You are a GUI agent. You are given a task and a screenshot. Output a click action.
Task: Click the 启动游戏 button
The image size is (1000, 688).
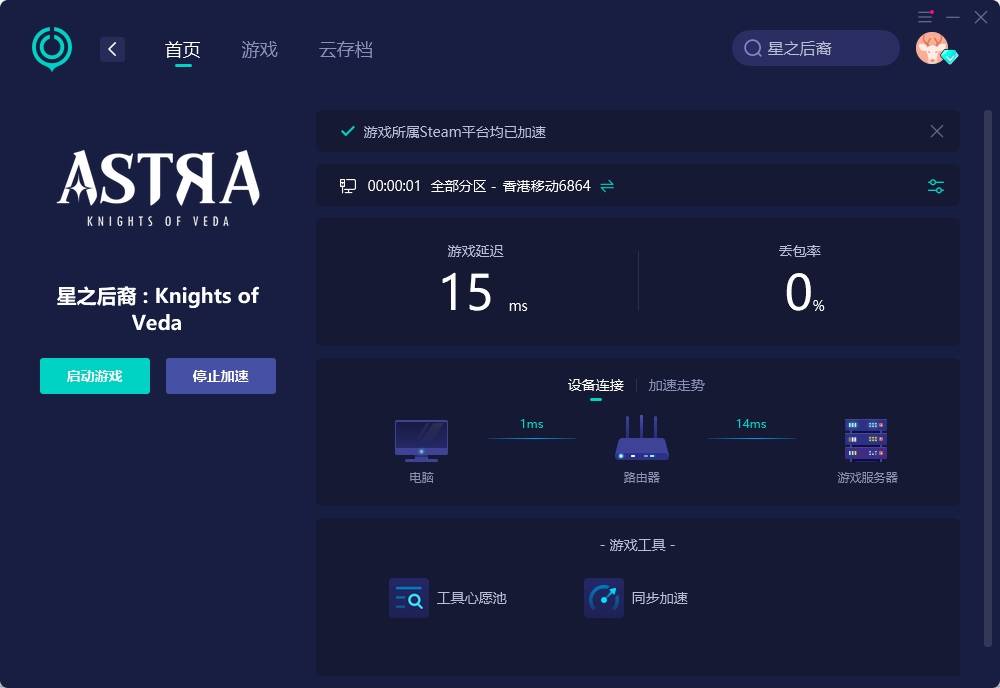[95, 376]
